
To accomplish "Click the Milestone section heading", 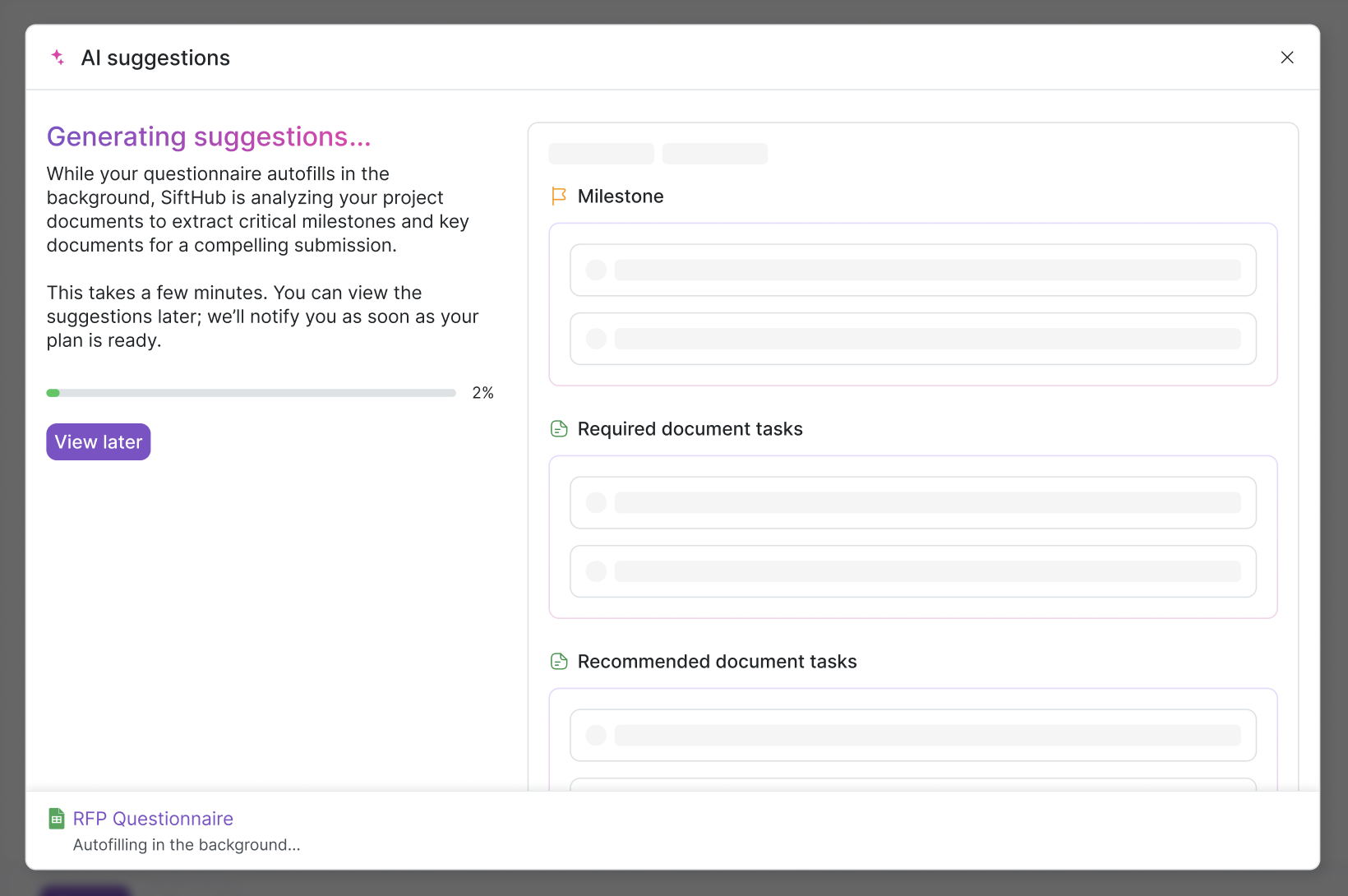I will (620, 196).
